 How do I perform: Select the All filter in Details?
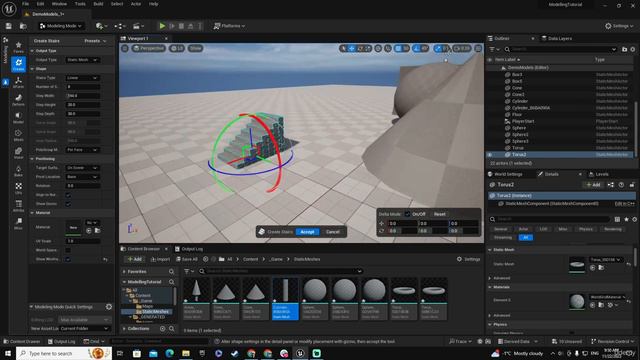point(526,237)
